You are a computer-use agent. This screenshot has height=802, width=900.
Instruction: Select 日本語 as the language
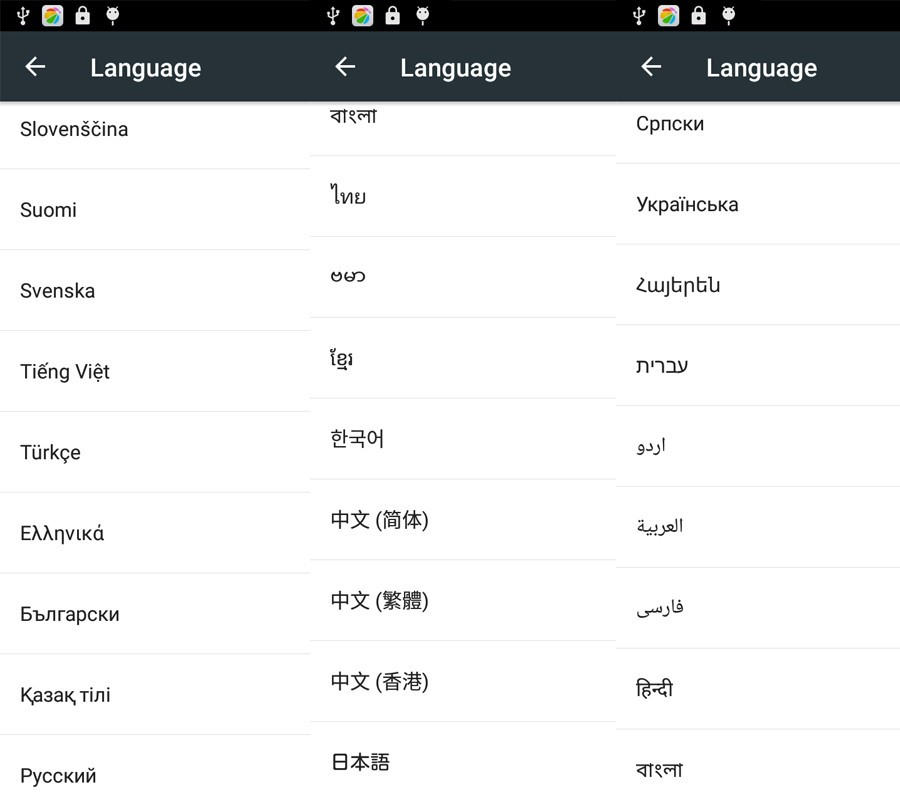coord(360,762)
